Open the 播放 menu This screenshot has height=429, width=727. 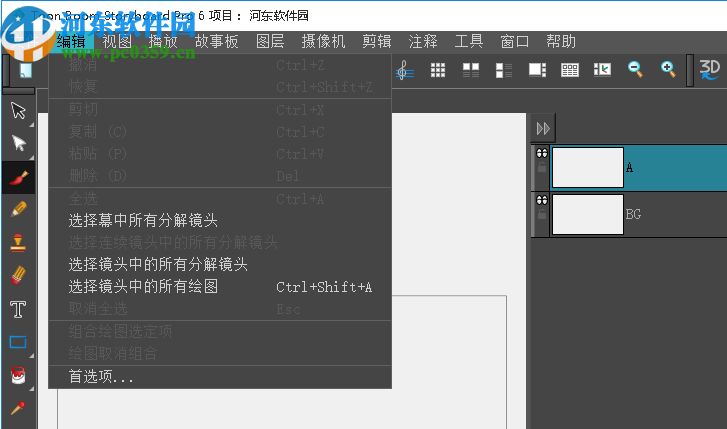tap(163, 42)
